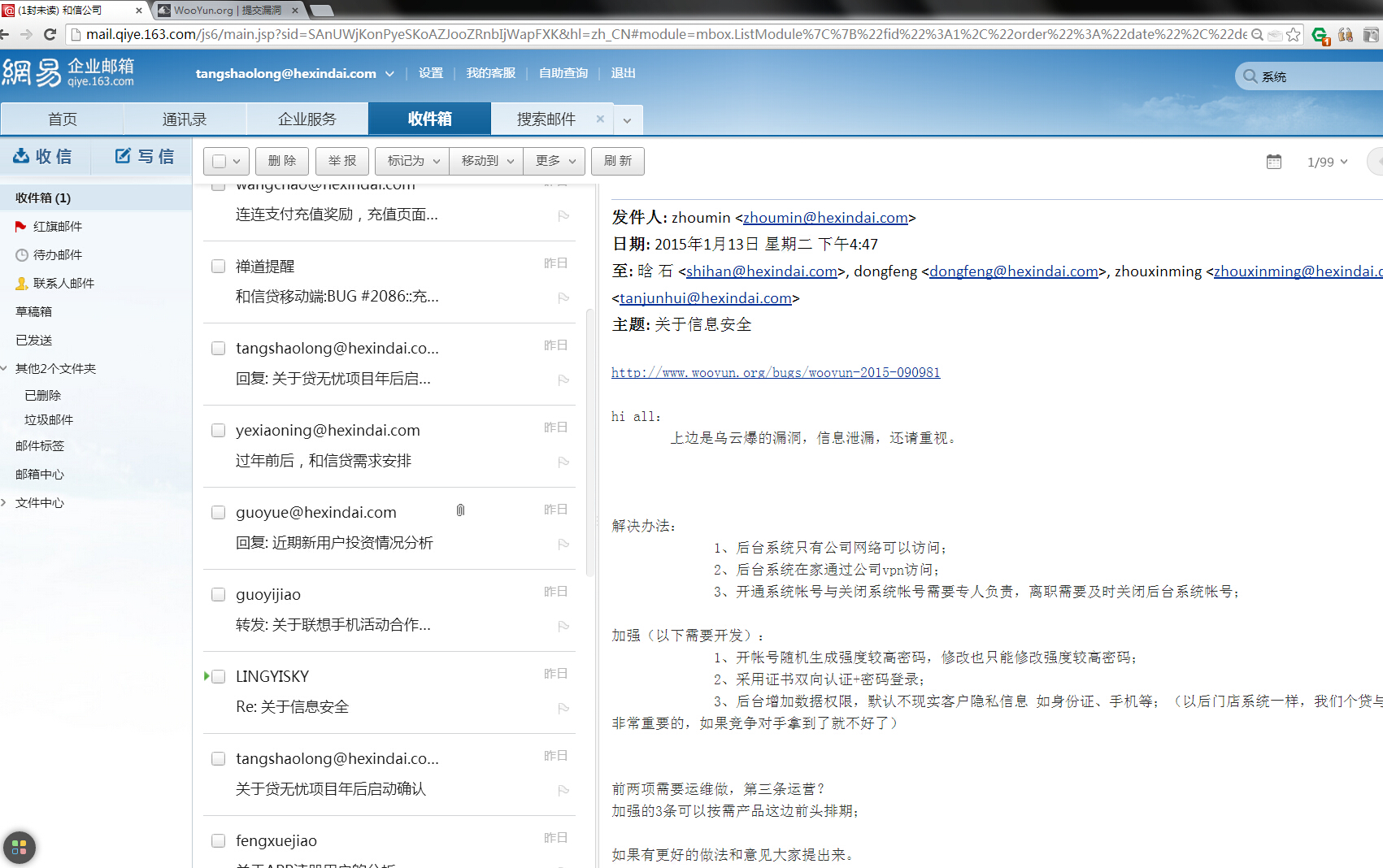Flag the yexiaoning@hexindai.com email
Image resolution: width=1383 pixels, height=868 pixels.
click(x=563, y=462)
